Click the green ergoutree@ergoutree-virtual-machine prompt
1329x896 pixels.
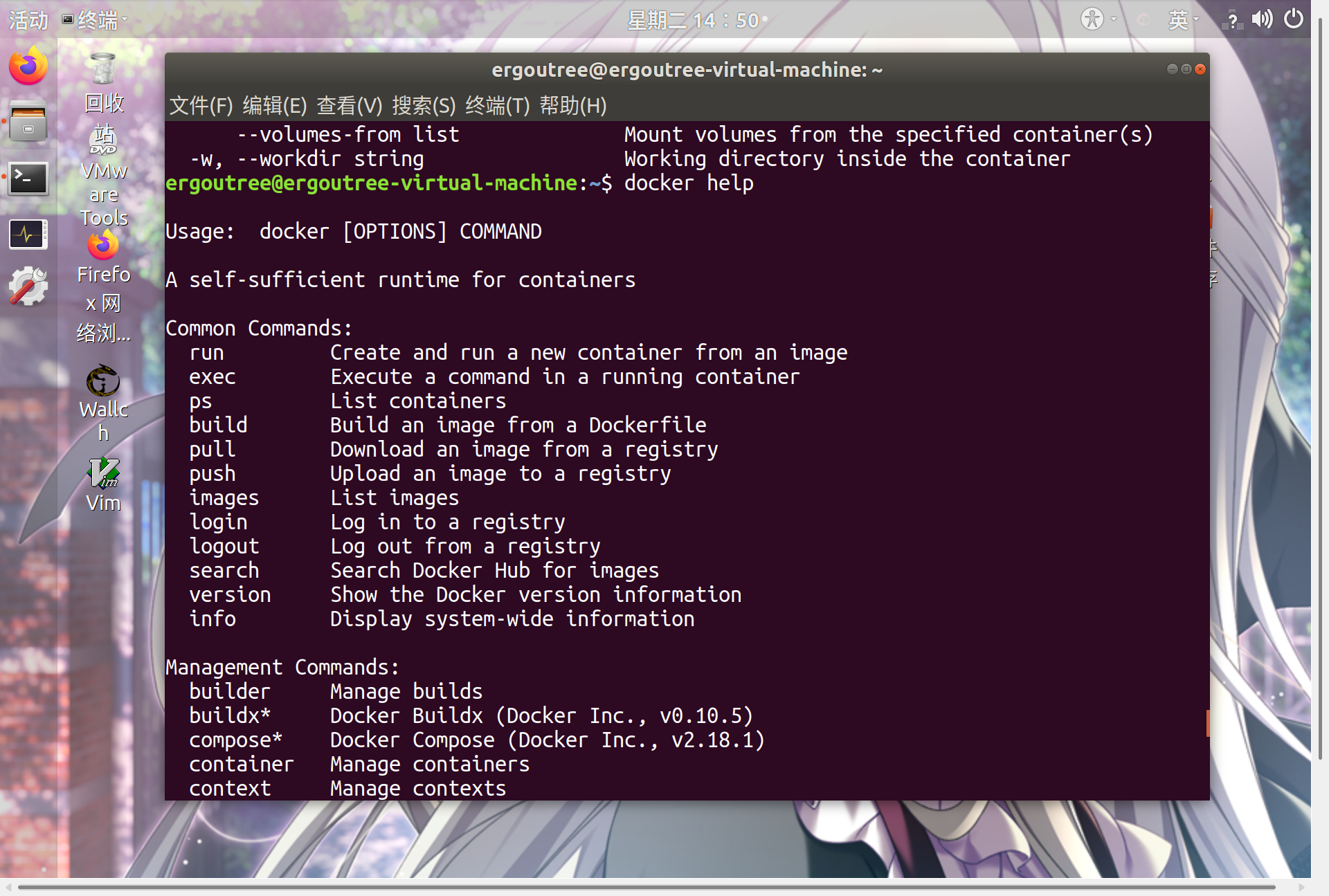pyautogui.click(x=371, y=183)
